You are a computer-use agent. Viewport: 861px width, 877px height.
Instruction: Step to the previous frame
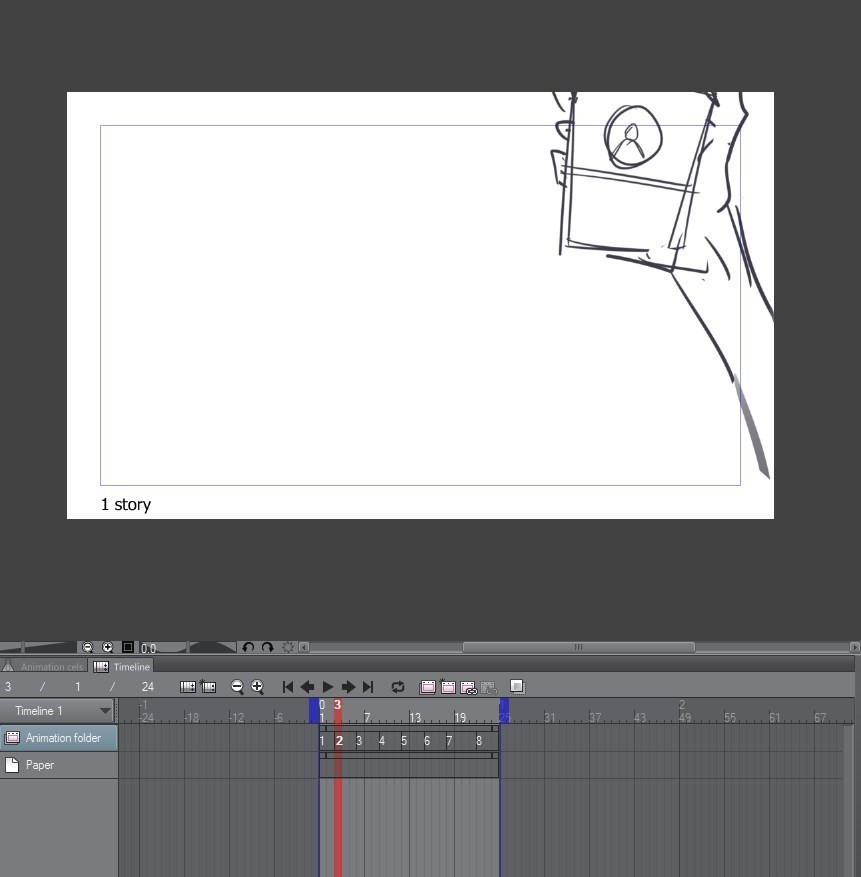pyautogui.click(x=307, y=687)
